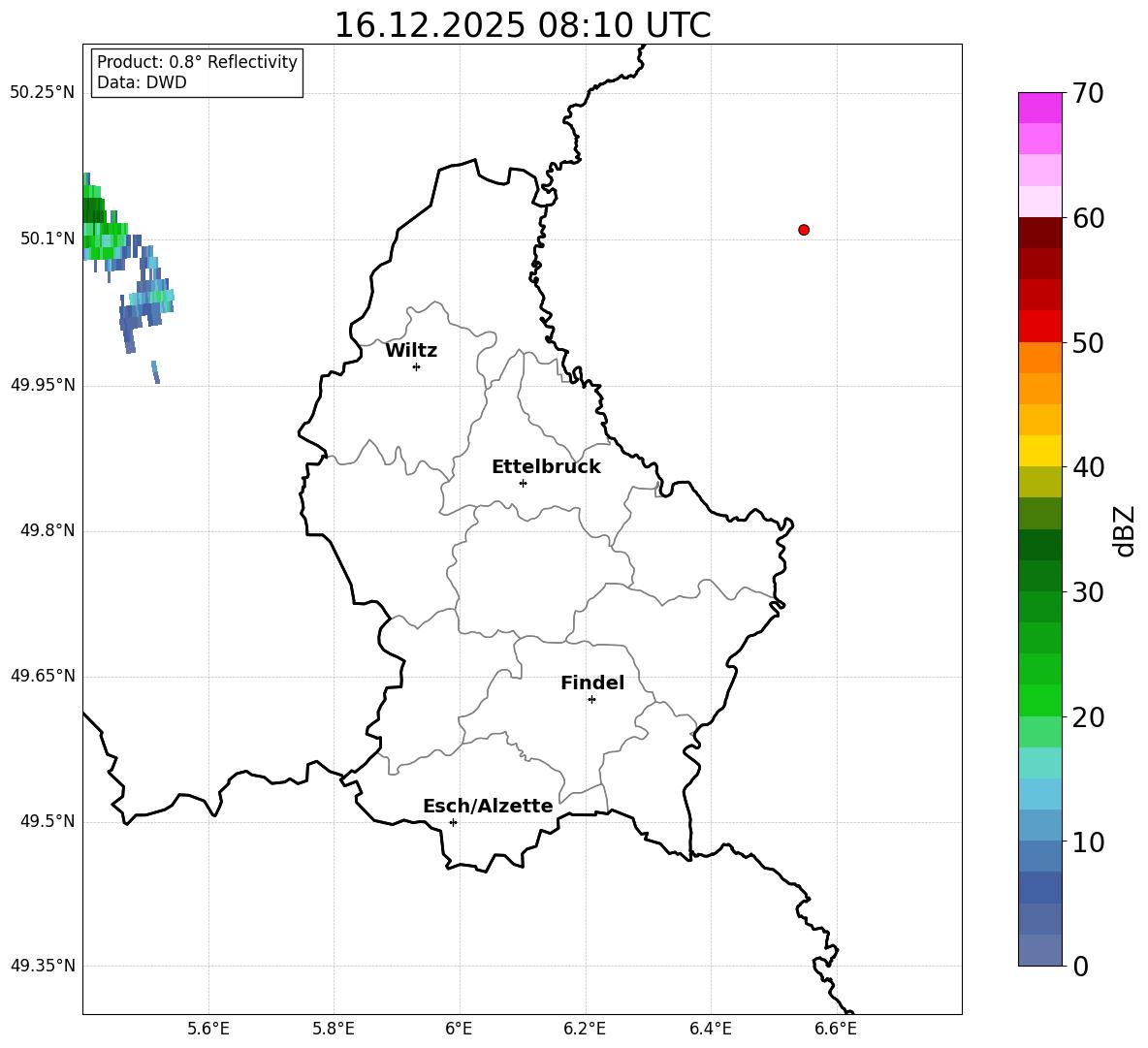1148x1048 pixels.
Task: Click the light blue band above 10
Action: point(1040,825)
